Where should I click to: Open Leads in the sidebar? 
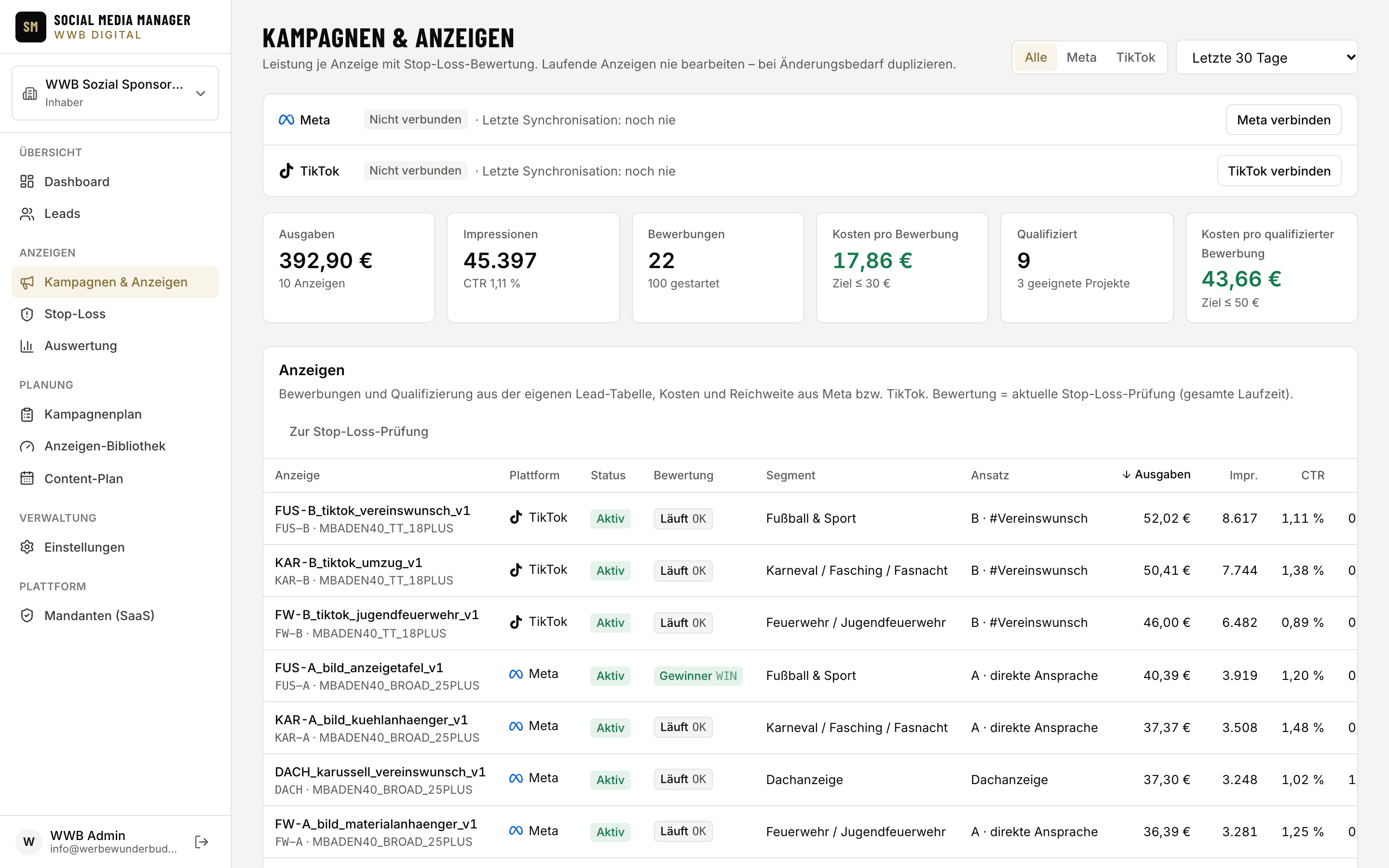115,214
